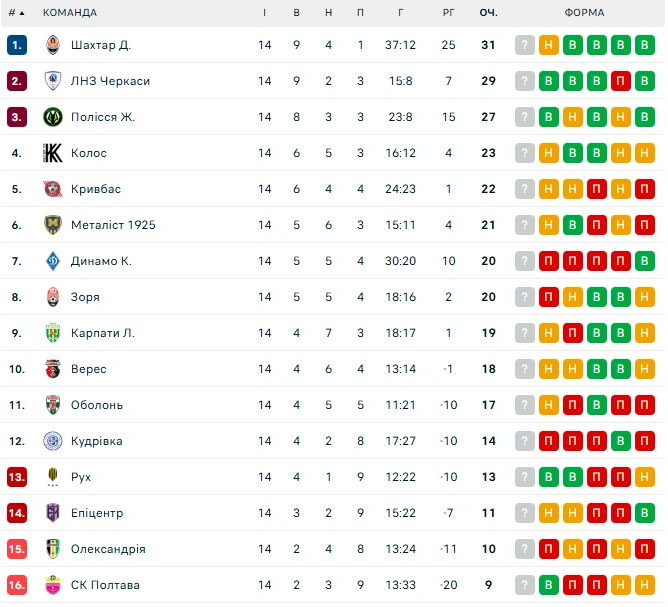
Task: Open the Олександрія team name
Action: click(x=108, y=549)
